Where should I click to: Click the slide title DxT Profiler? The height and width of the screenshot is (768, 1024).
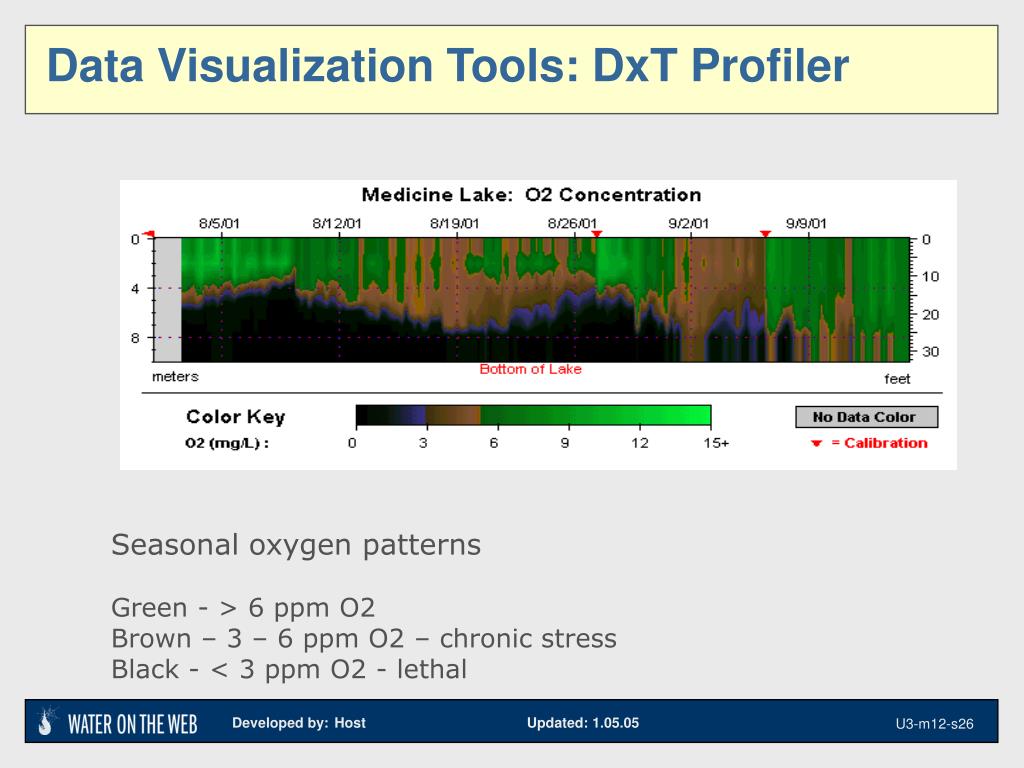coord(448,66)
